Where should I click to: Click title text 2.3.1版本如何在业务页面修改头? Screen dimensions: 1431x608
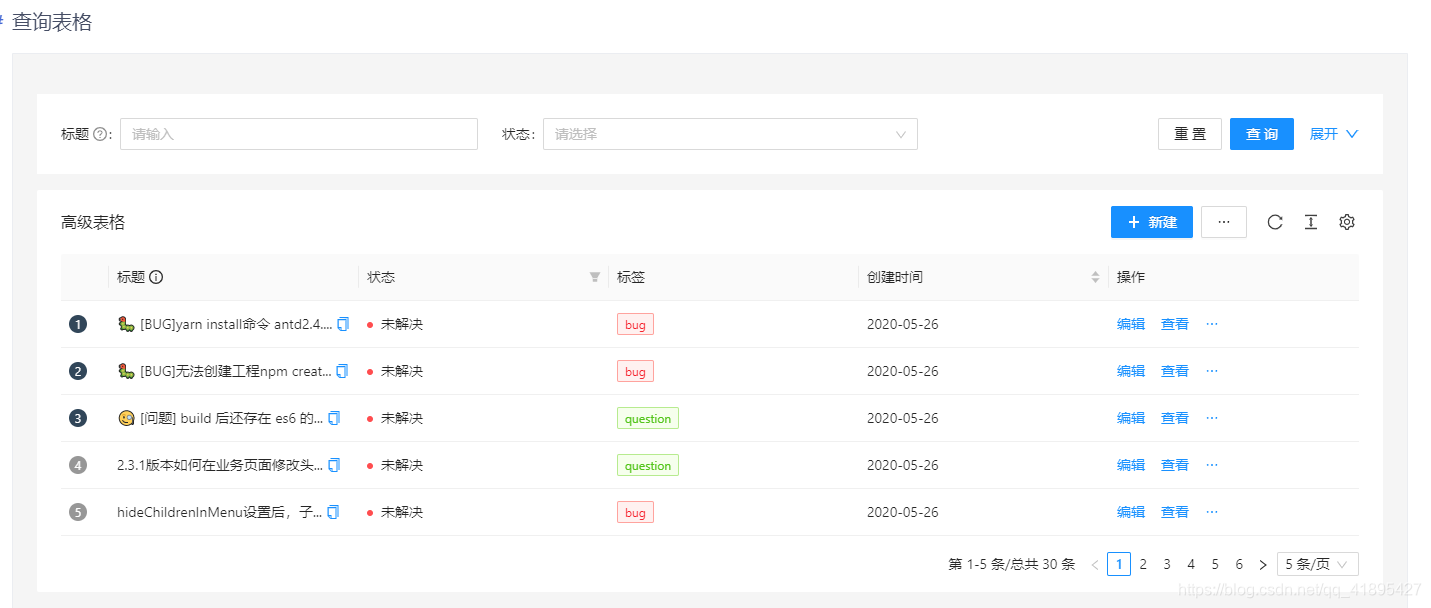pyautogui.click(x=220, y=465)
